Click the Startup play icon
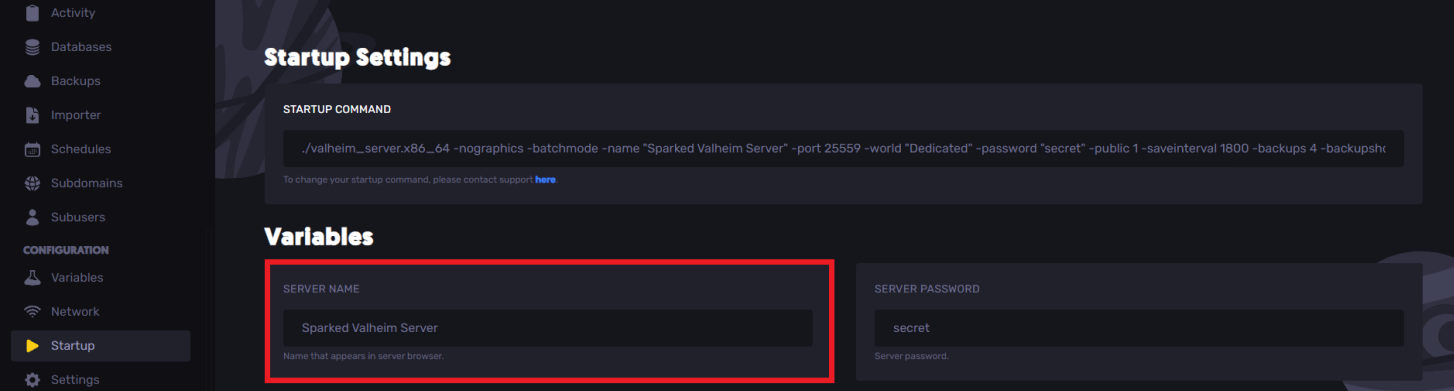 32,346
